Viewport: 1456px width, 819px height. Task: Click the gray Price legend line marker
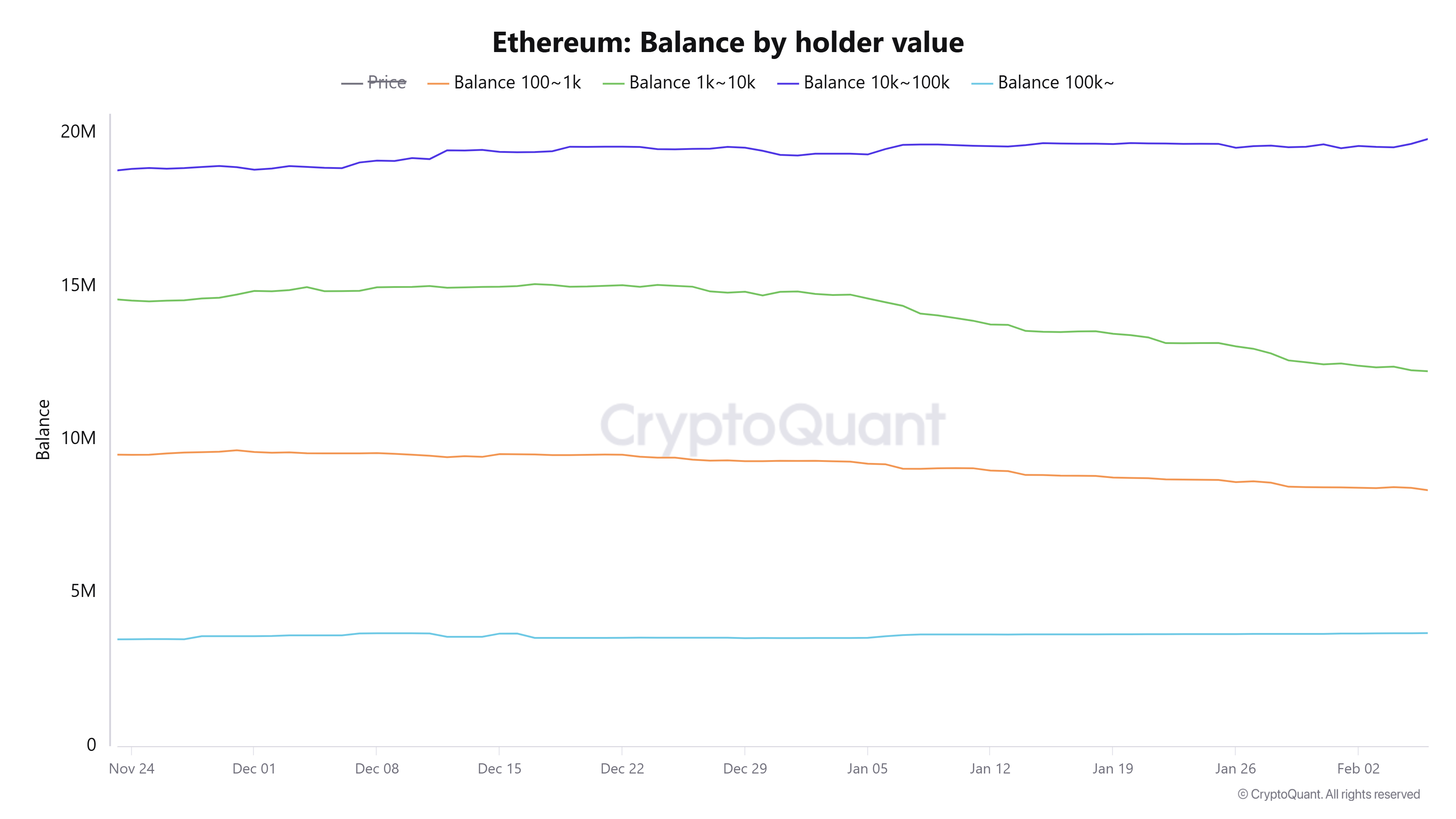[352, 84]
